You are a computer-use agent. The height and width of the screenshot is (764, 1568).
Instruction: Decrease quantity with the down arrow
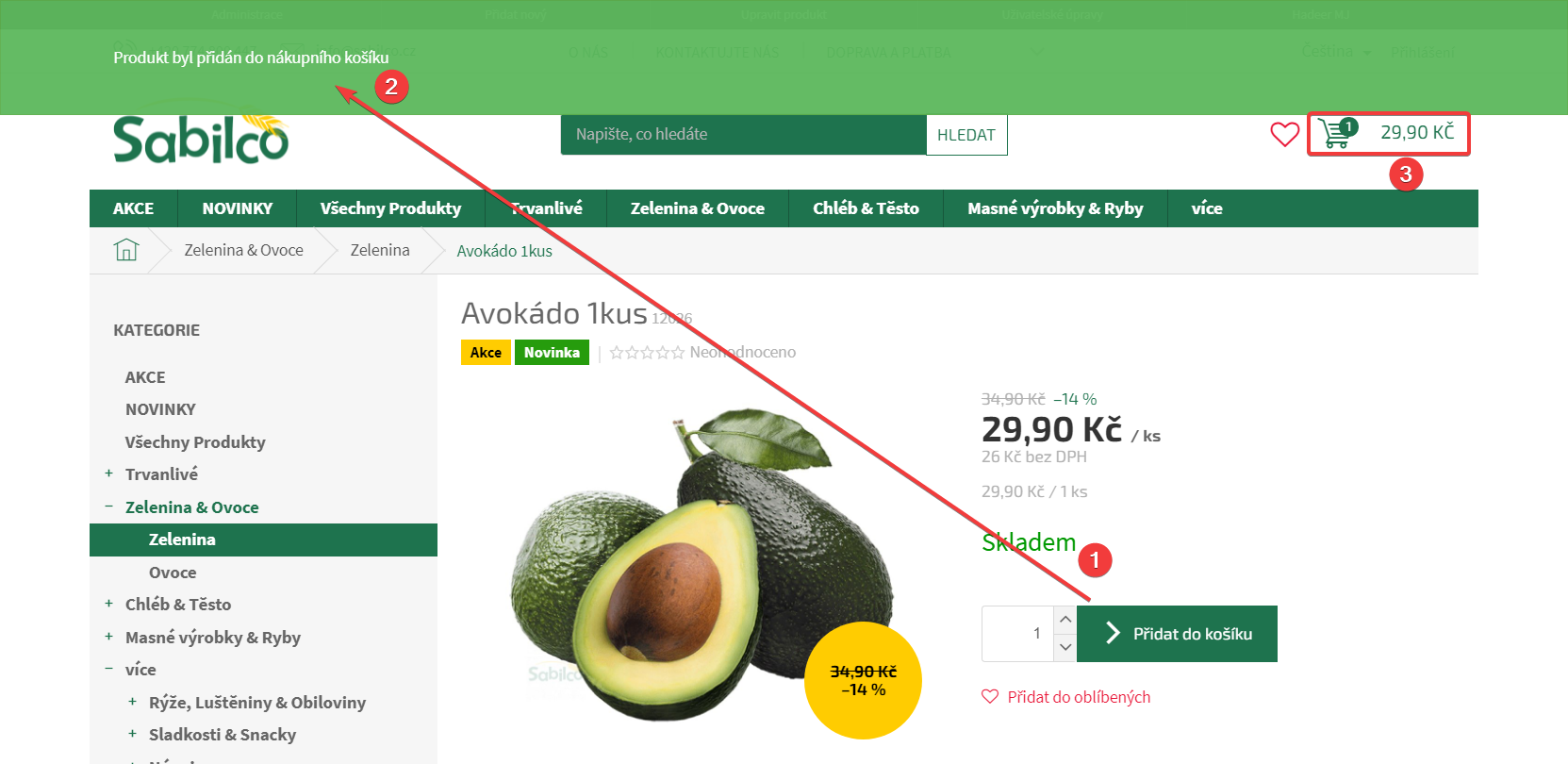click(x=1065, y=647)
